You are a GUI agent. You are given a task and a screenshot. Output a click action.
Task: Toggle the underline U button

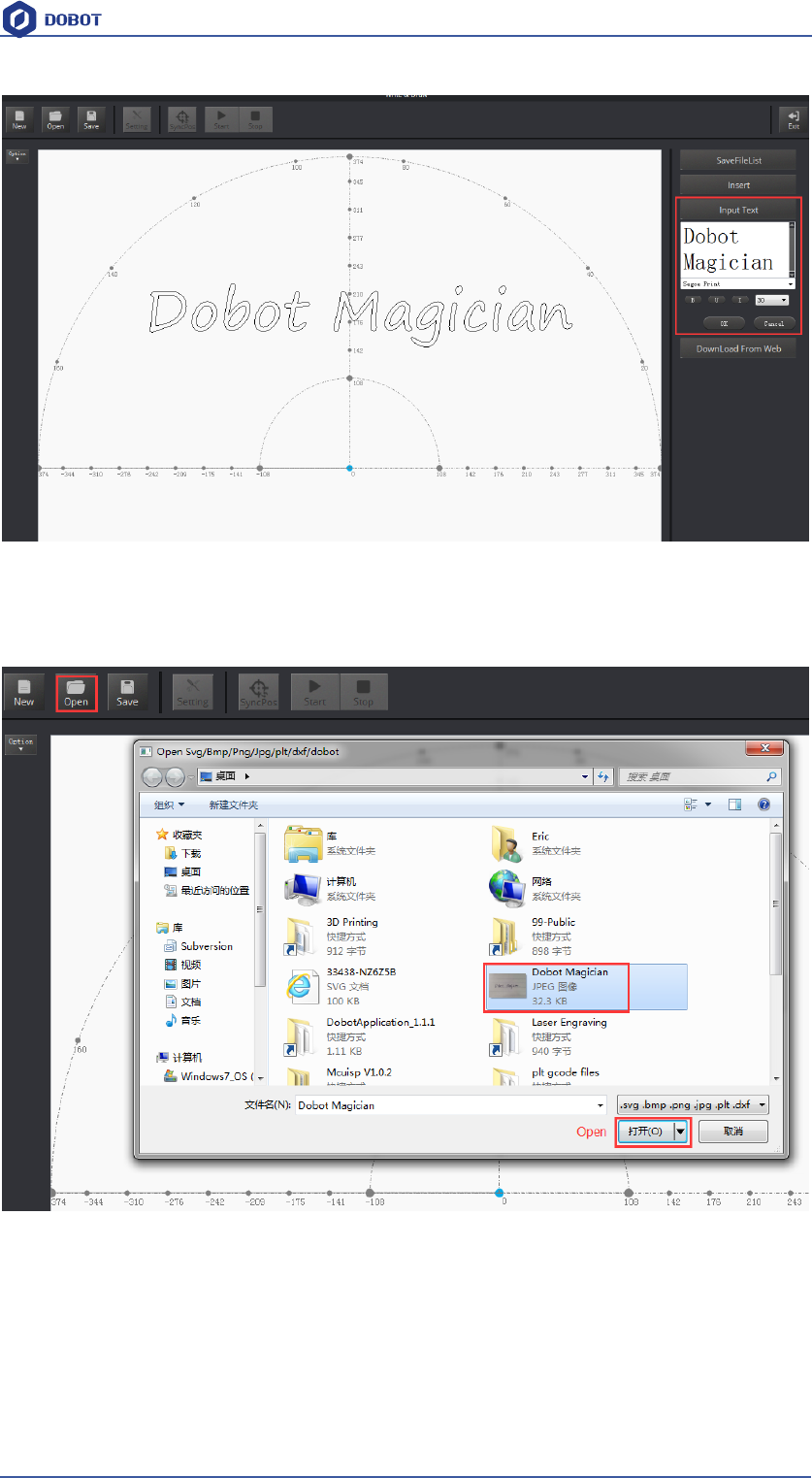pos(717,300)
